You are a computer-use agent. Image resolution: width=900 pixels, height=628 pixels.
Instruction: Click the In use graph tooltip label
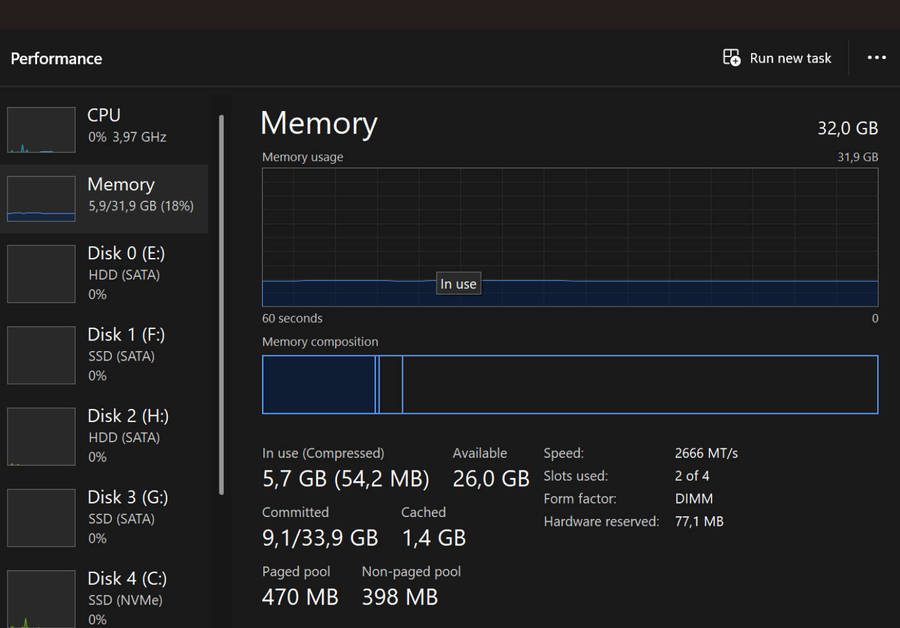458,284
